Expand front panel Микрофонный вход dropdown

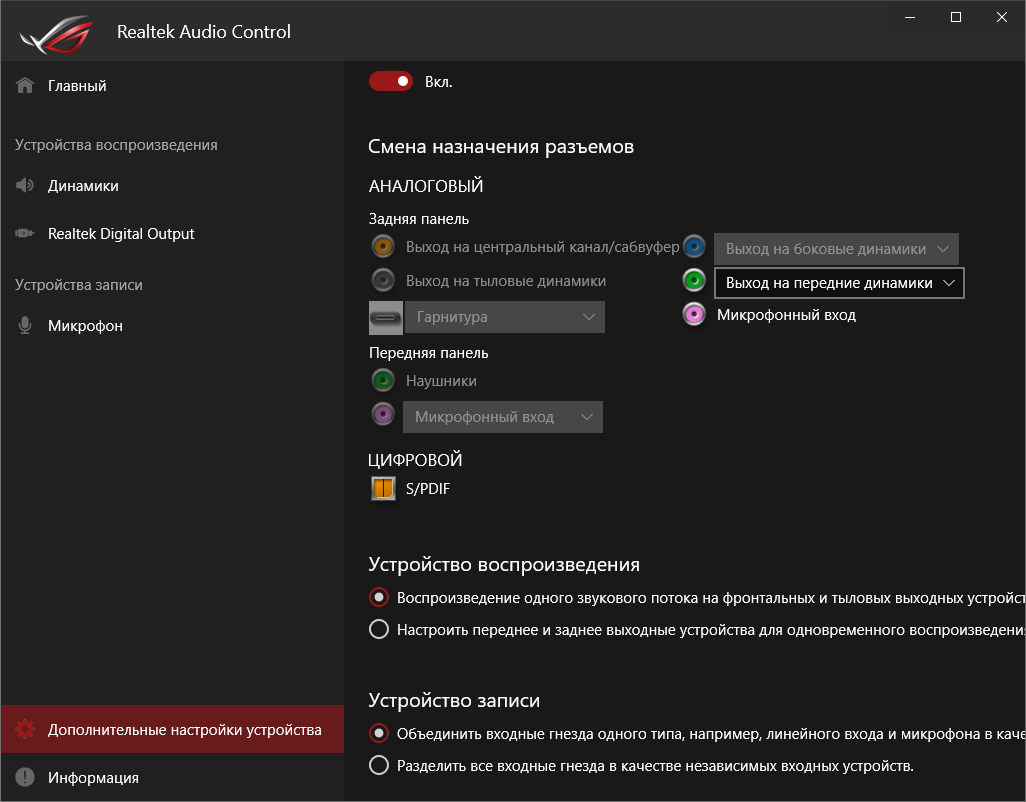coord(502,417)
